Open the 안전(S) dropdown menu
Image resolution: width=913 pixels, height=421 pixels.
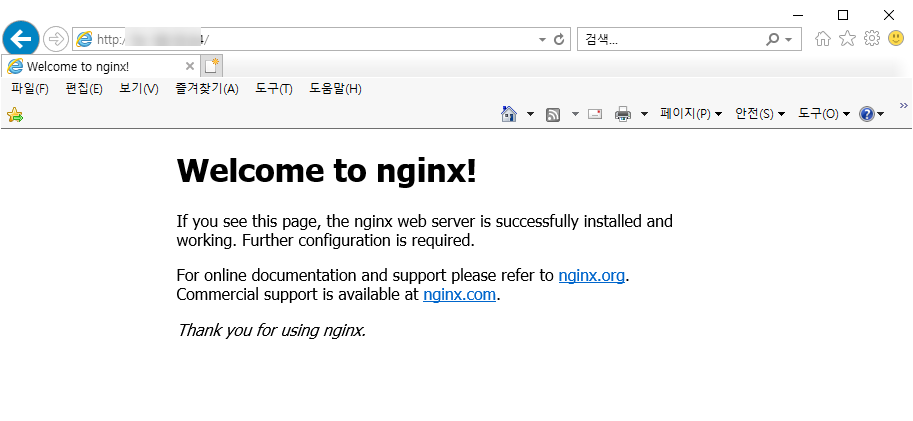(760, 114)
